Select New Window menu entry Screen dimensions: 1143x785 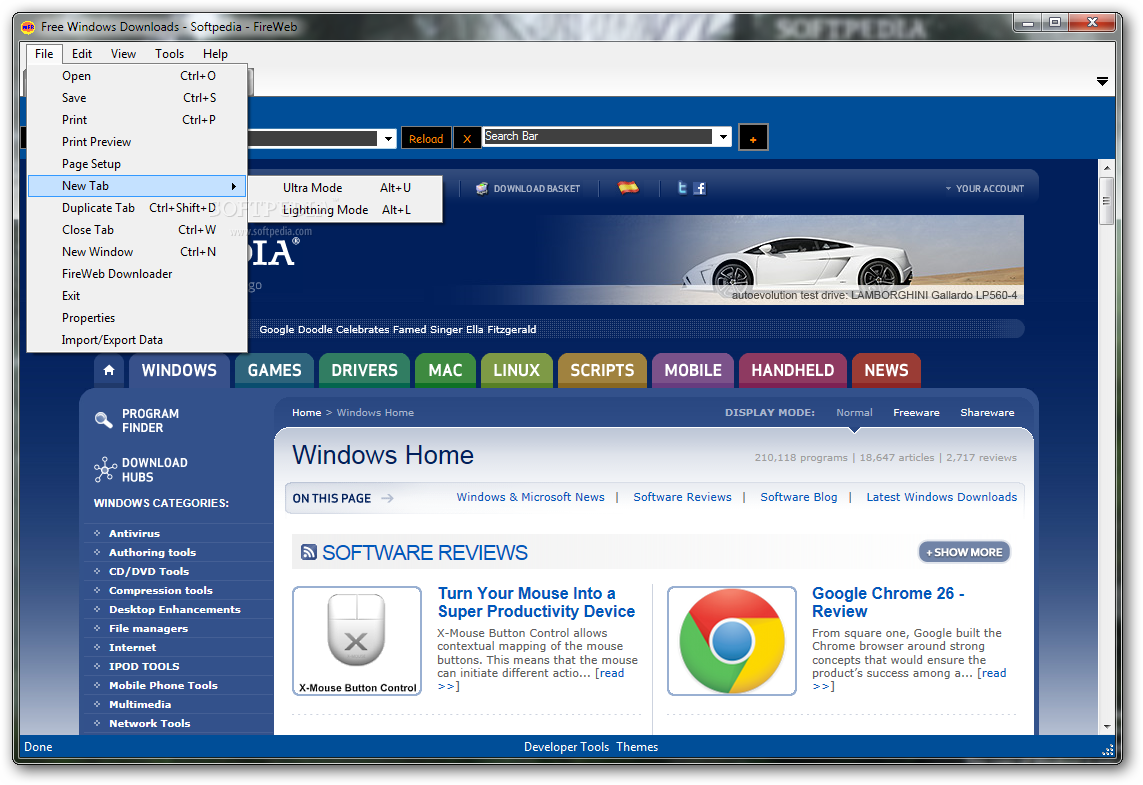[137, 251]
